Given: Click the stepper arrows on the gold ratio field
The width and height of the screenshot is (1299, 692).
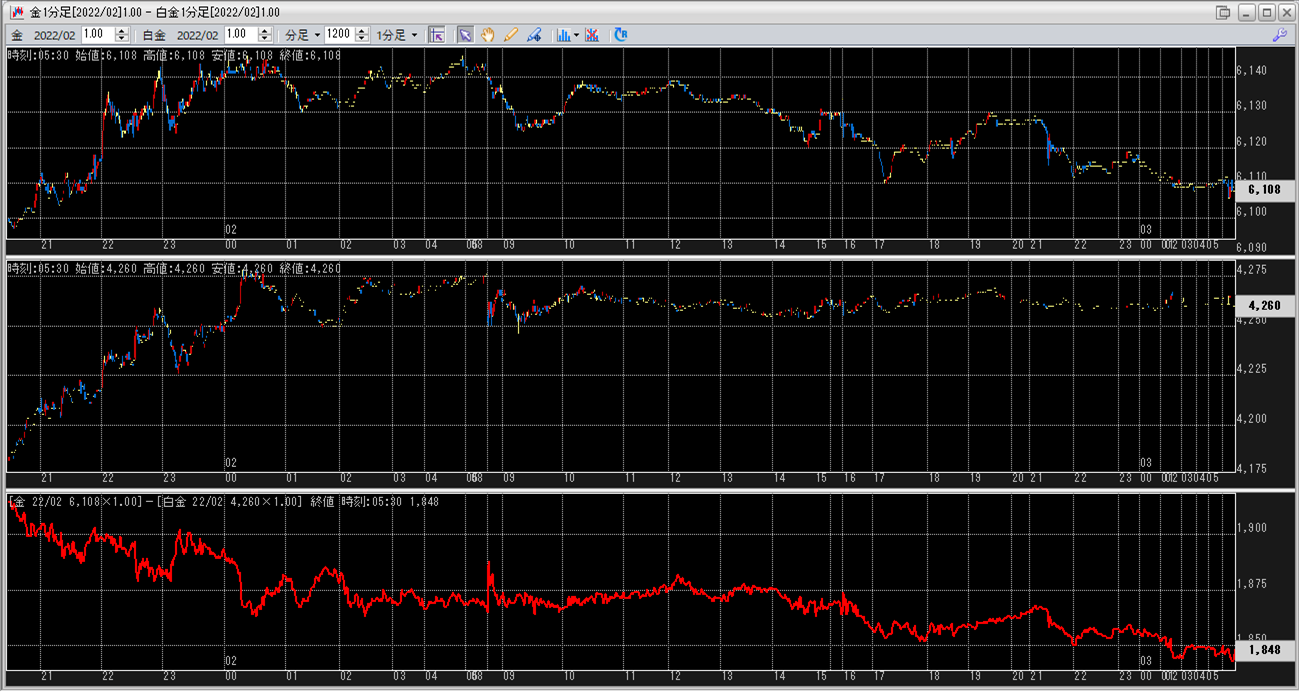Looking at the screenshot, I should point(122,34).
